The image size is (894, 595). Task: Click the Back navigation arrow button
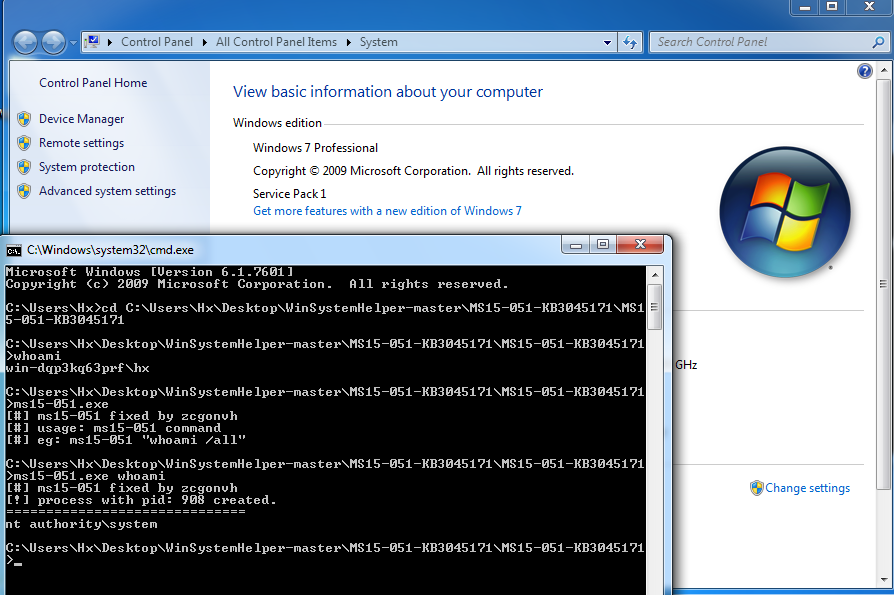[x=26, y=42]
